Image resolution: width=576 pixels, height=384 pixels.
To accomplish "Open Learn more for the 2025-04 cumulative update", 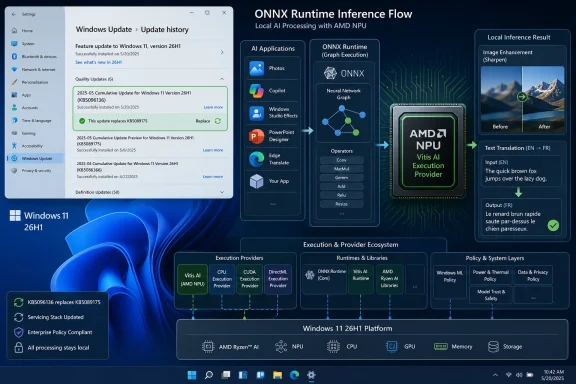I will [213, 177].
